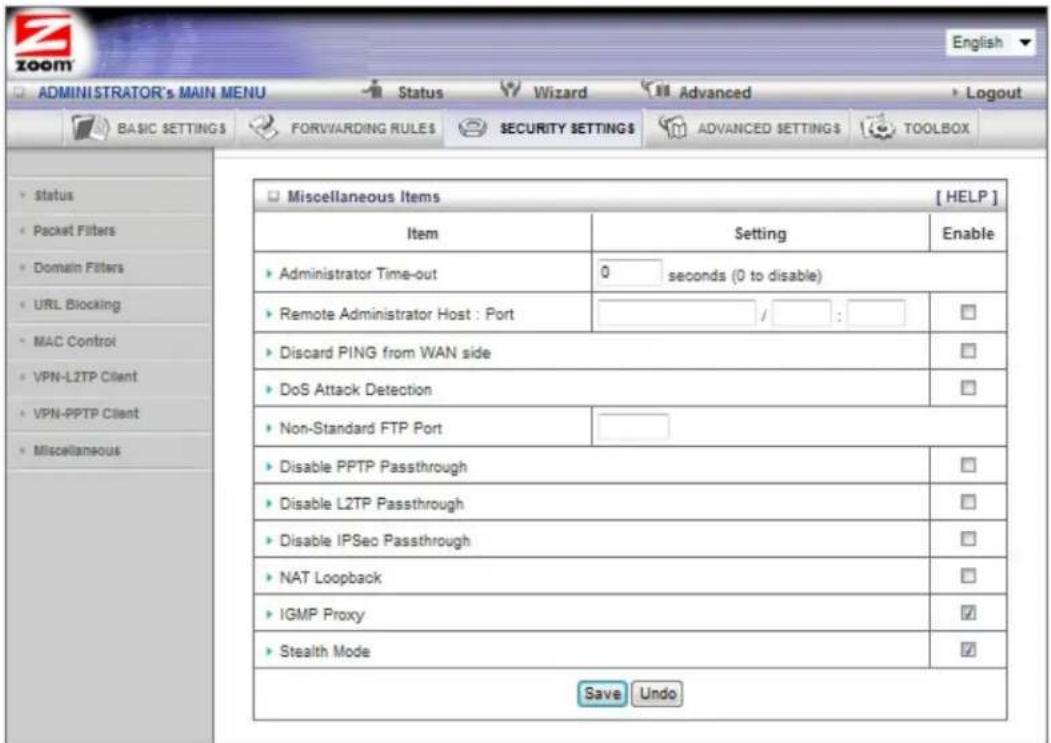Uncheck the IGMP Proxy checkbox
1051x743 pixels.
pyautogui.click(x=968, y=613)
